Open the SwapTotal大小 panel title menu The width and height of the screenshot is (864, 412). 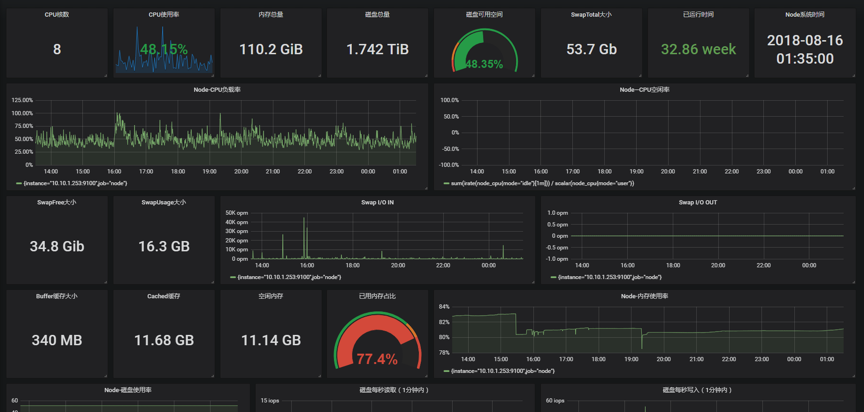point(591,15)
